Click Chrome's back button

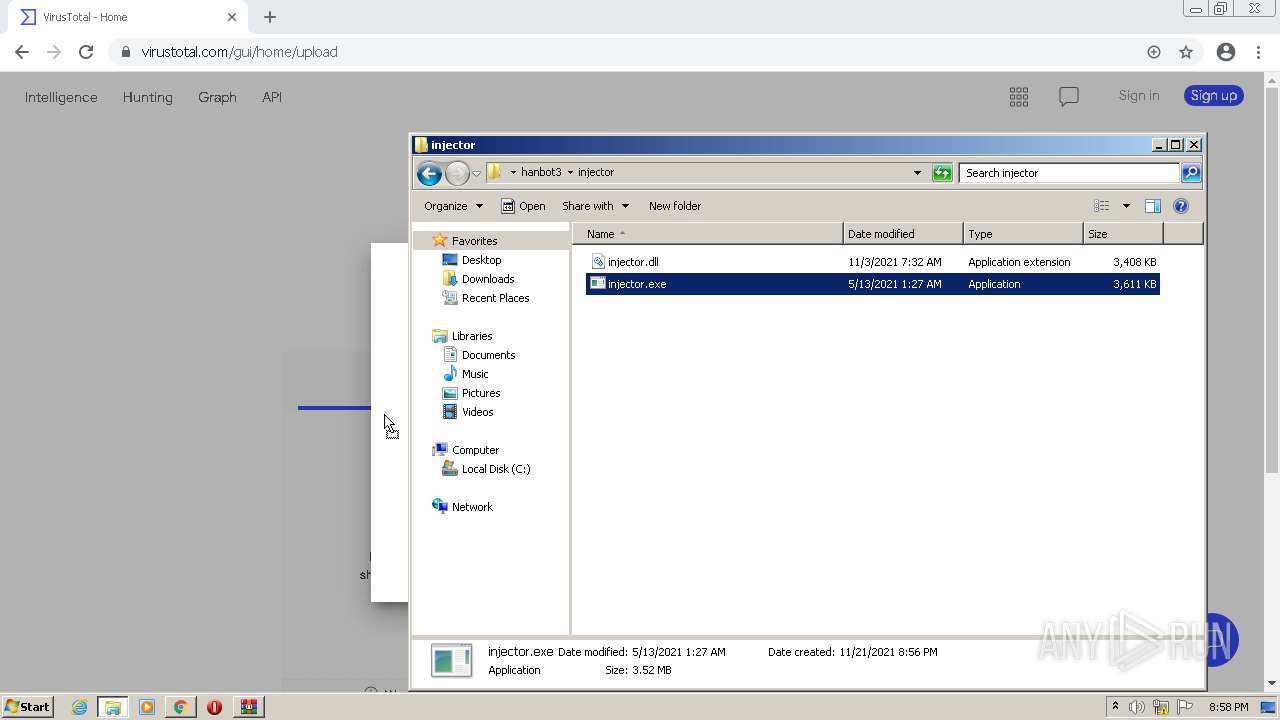(22, 52)
